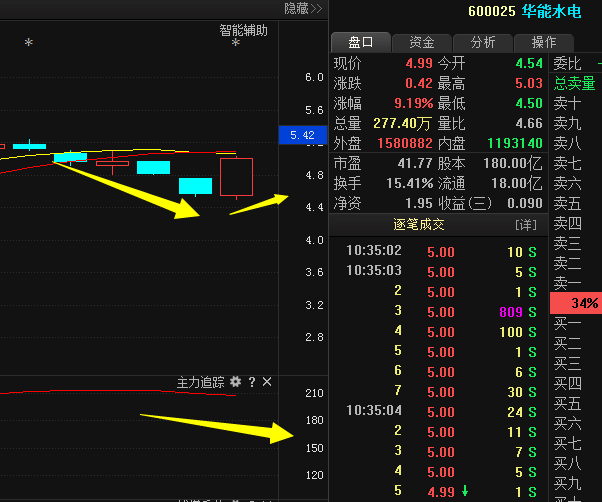
Task: Select the 量比 value 4.66
Action: coord(529,123)
